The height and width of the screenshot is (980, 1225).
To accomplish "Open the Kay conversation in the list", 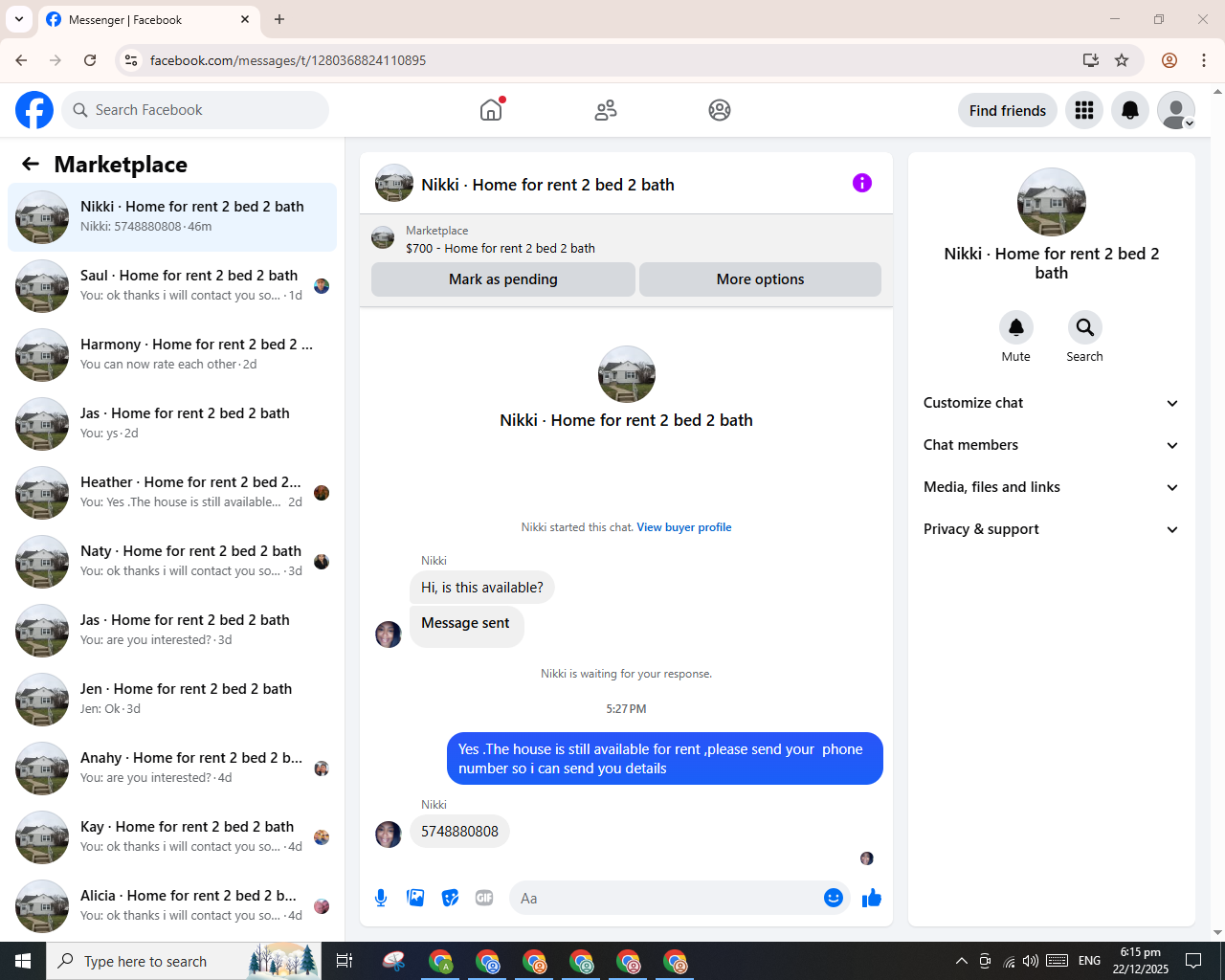I will [x=172, y=837].
